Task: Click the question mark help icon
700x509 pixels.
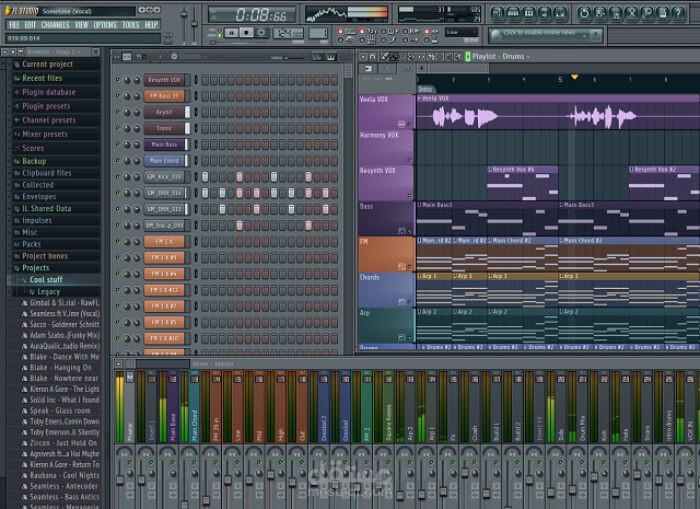Action: tap(678, 13)
